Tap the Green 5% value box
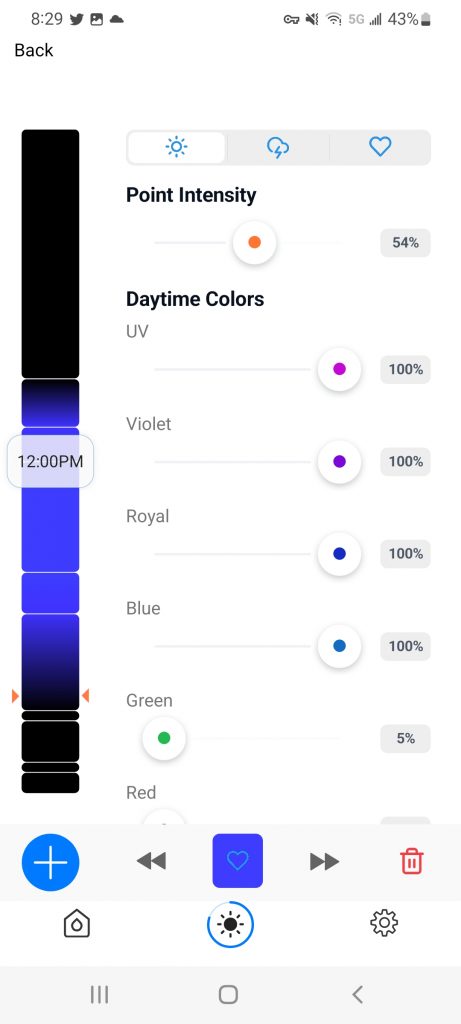 point(405,739)
